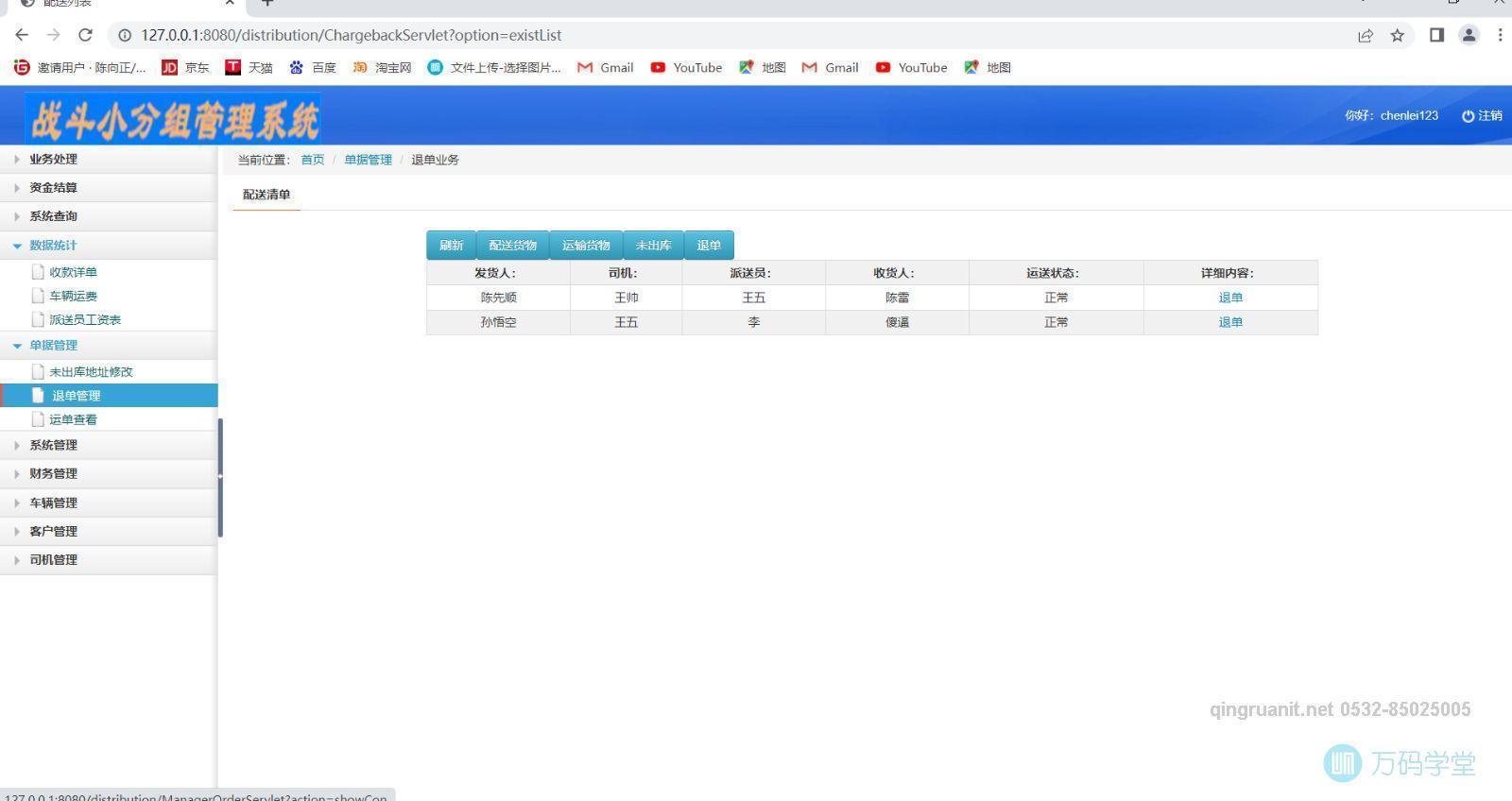Expand the 车辆管理 menu section
The height and width of the screenshot is (801, 1512).
[x=109, y=503]
